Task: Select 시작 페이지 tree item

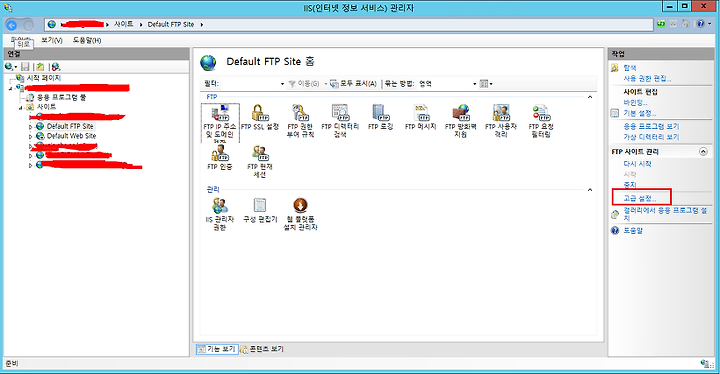Action: click(x=43, y=78)
